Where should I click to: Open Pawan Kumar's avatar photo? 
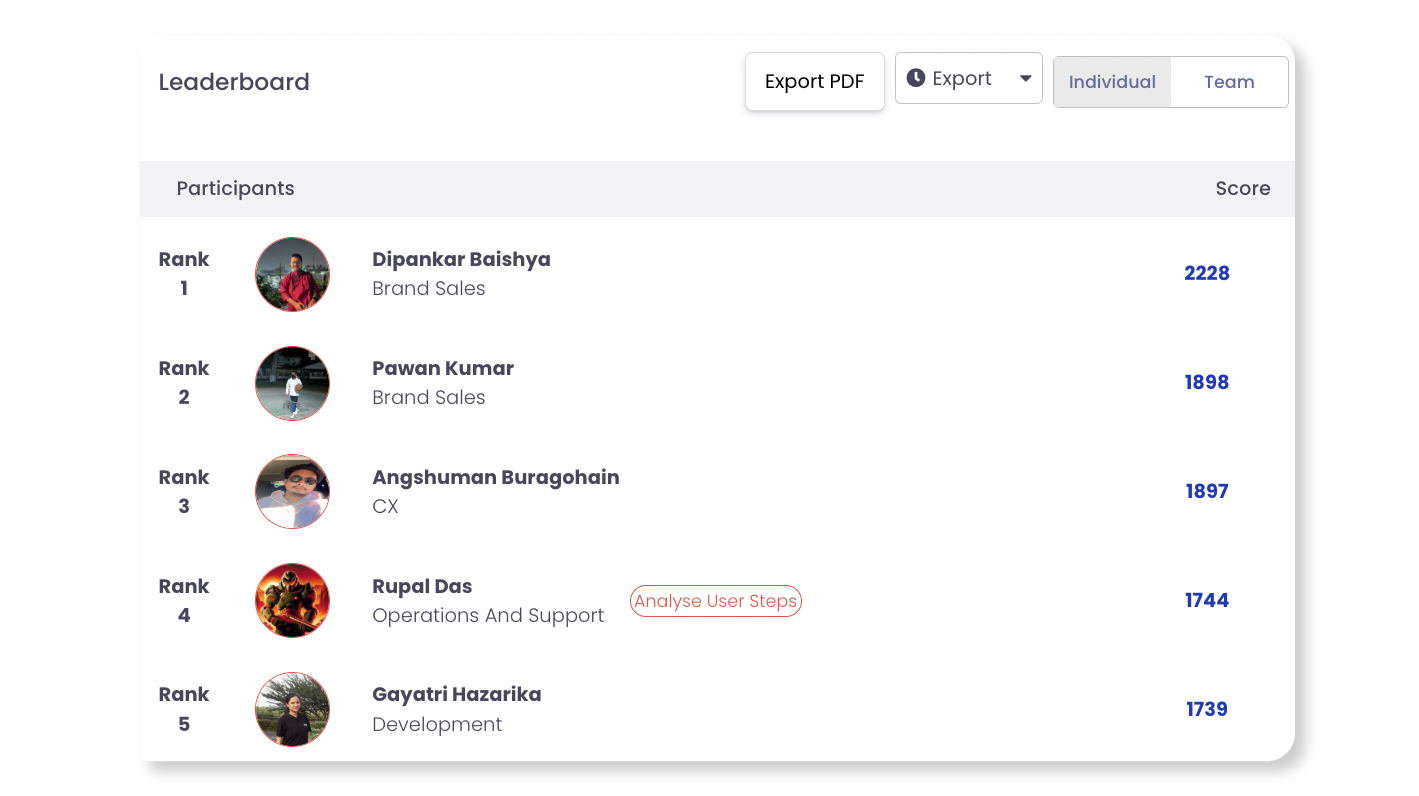click(x=292, y=383)
